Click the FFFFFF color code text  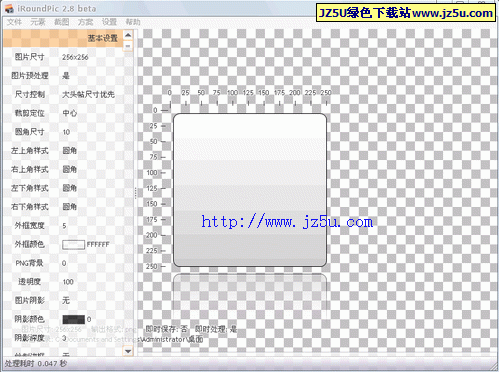[x=98, y=244]
